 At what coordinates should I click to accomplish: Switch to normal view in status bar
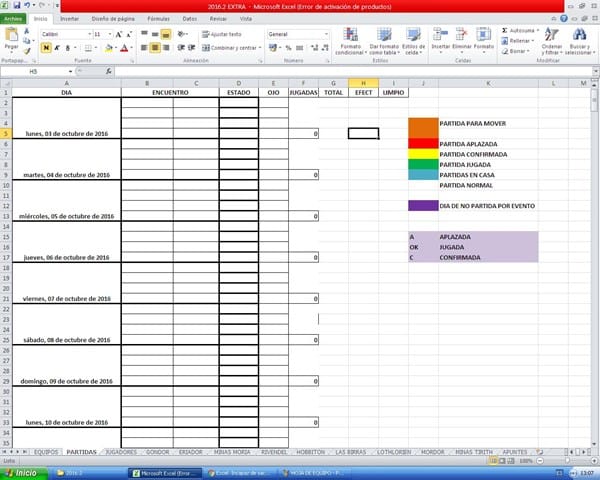[x=494, y=461]
